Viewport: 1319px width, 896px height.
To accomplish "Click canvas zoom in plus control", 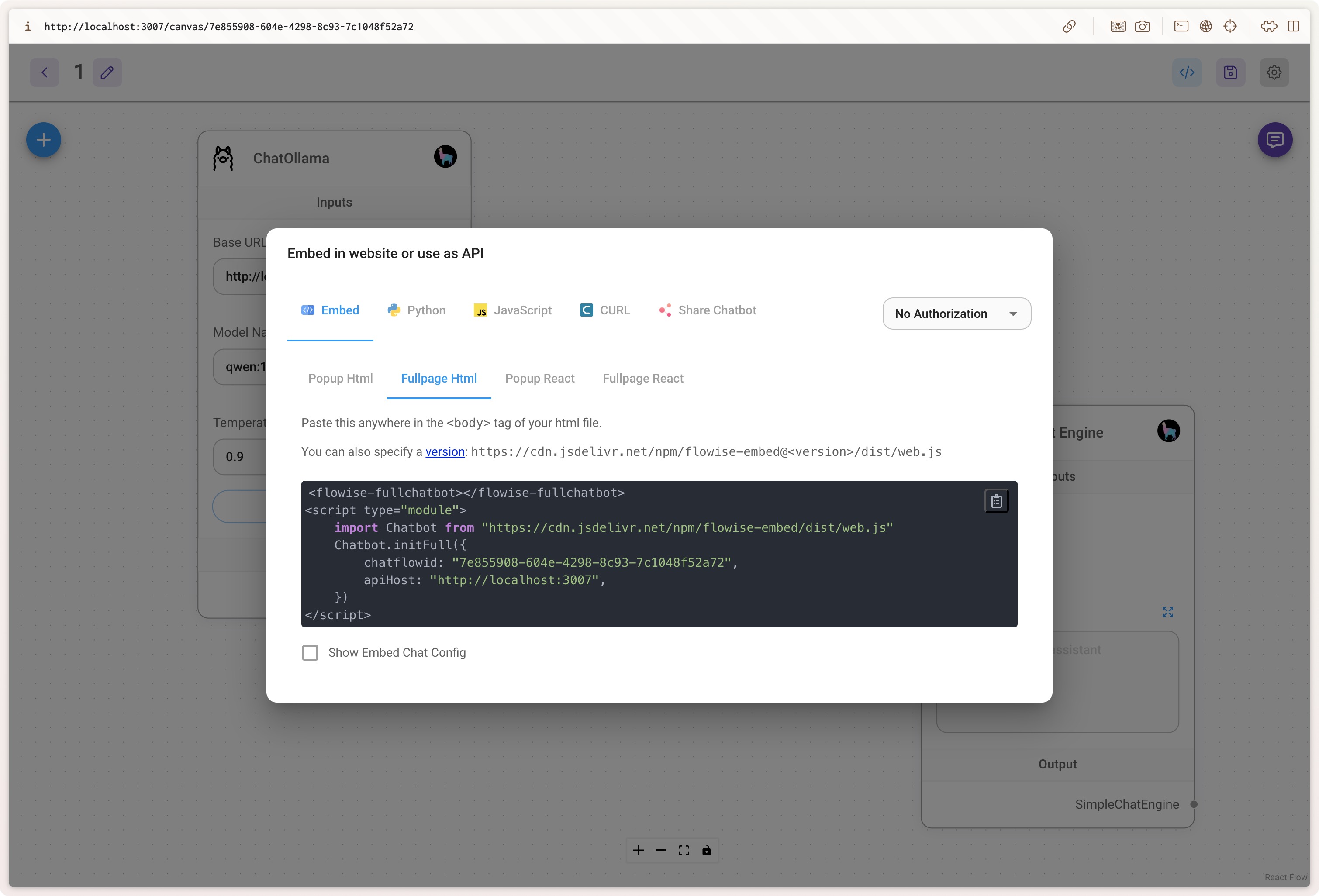I will point(639,850).
